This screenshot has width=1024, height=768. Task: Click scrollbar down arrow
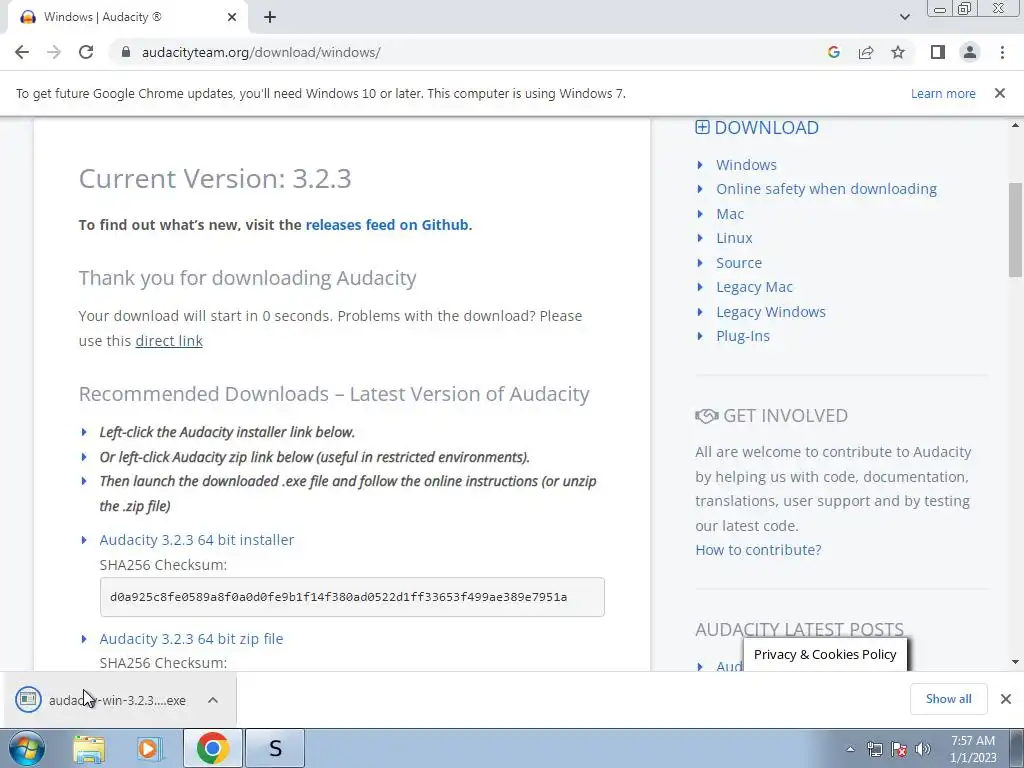coord(1015,662)
